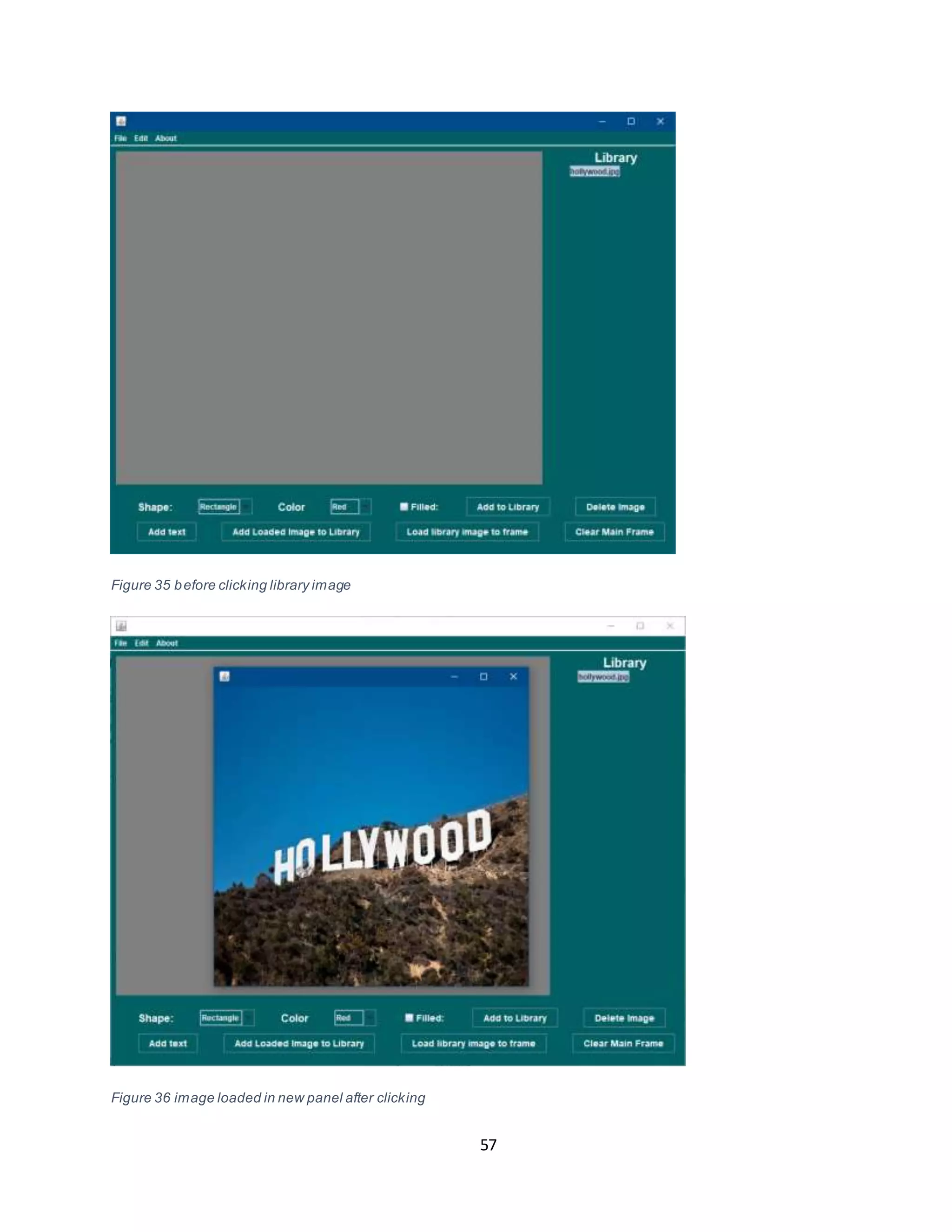This screenshot has height=1232, width=952.
Task: Open Edit menu in Figure 35 window
Action: point(140,138)
